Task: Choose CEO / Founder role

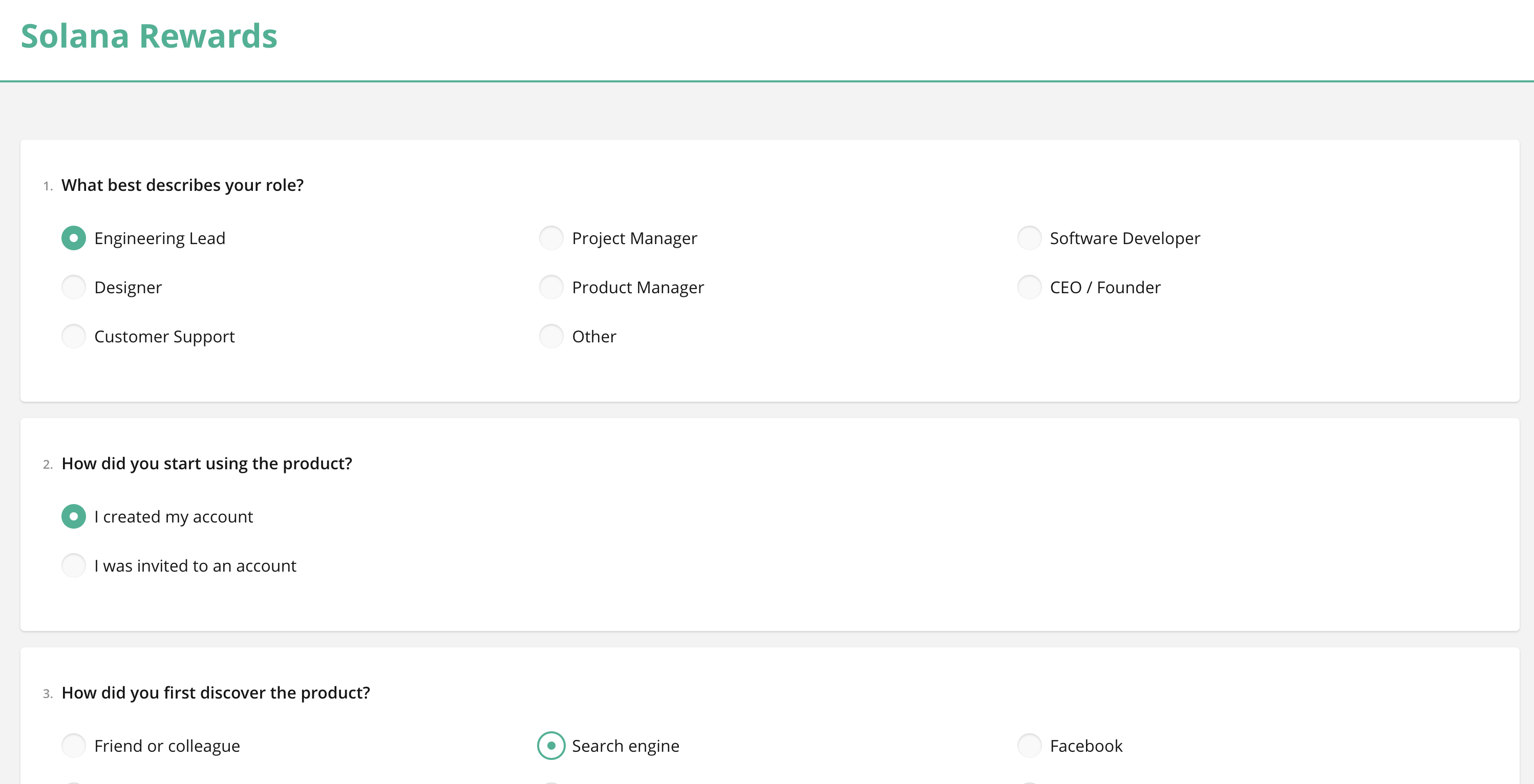Action: 1029,288
